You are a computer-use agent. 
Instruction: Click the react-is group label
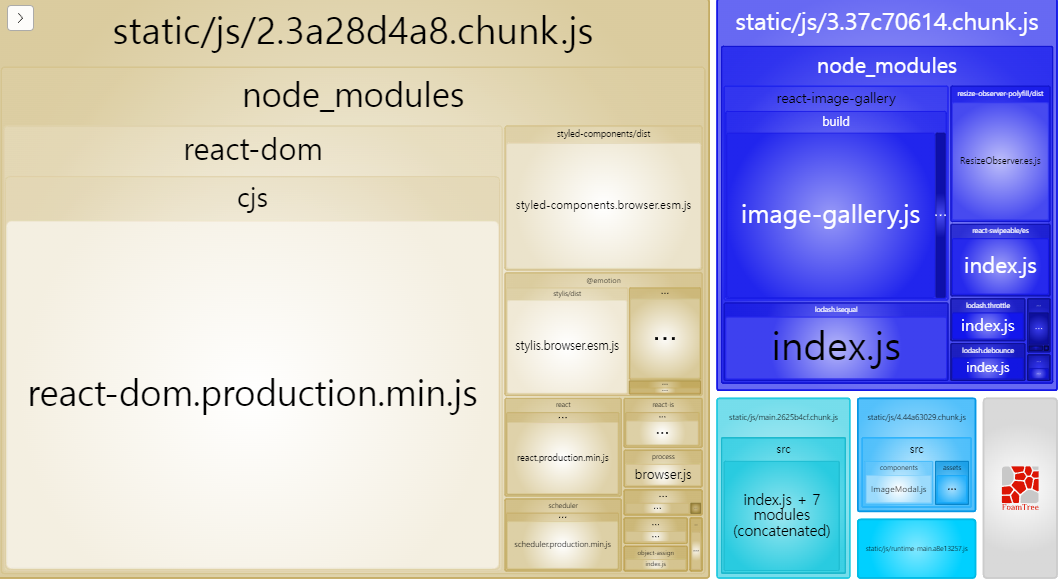click(662, 404)
